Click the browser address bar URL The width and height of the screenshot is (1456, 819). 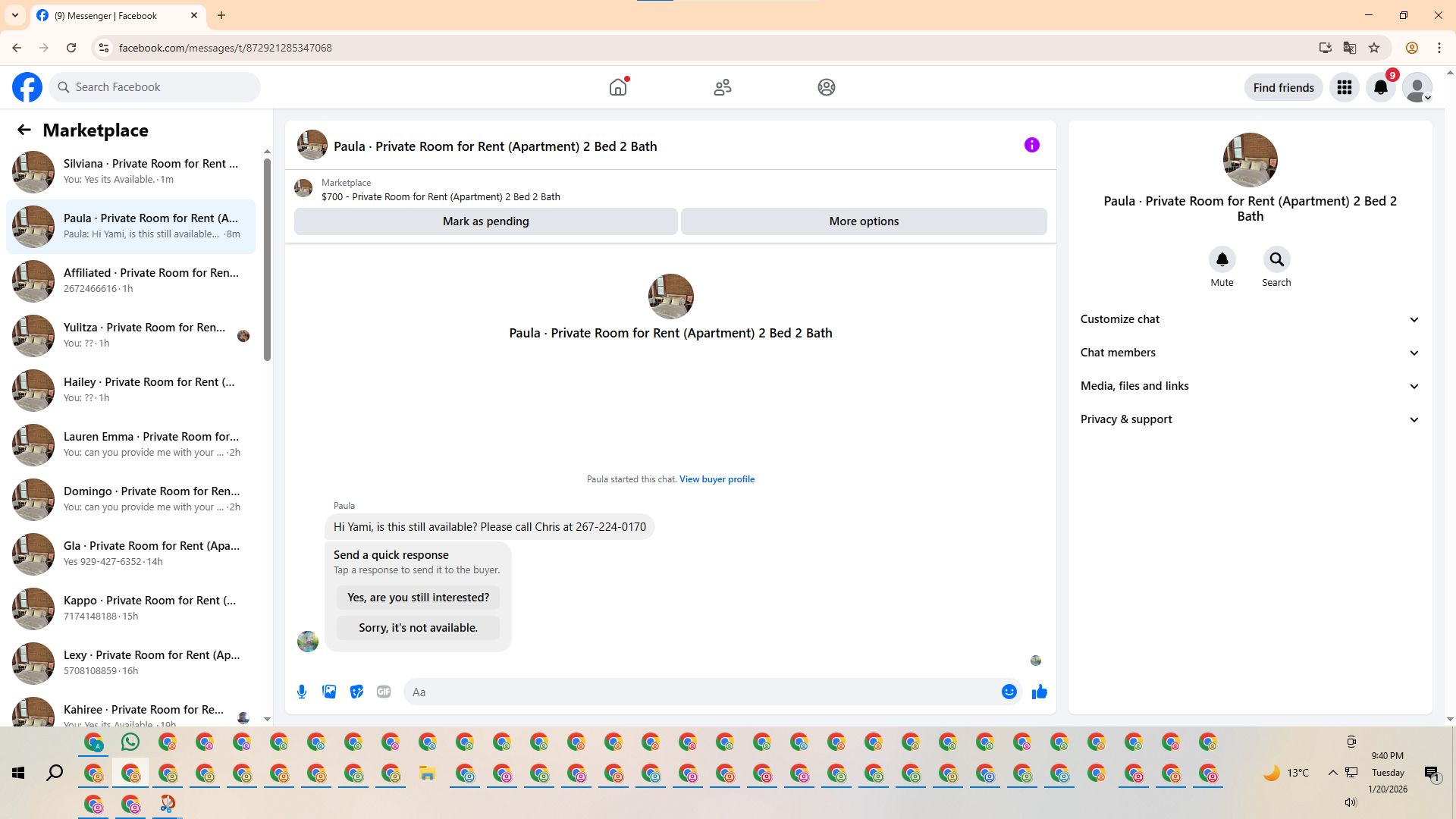point(225,48)
